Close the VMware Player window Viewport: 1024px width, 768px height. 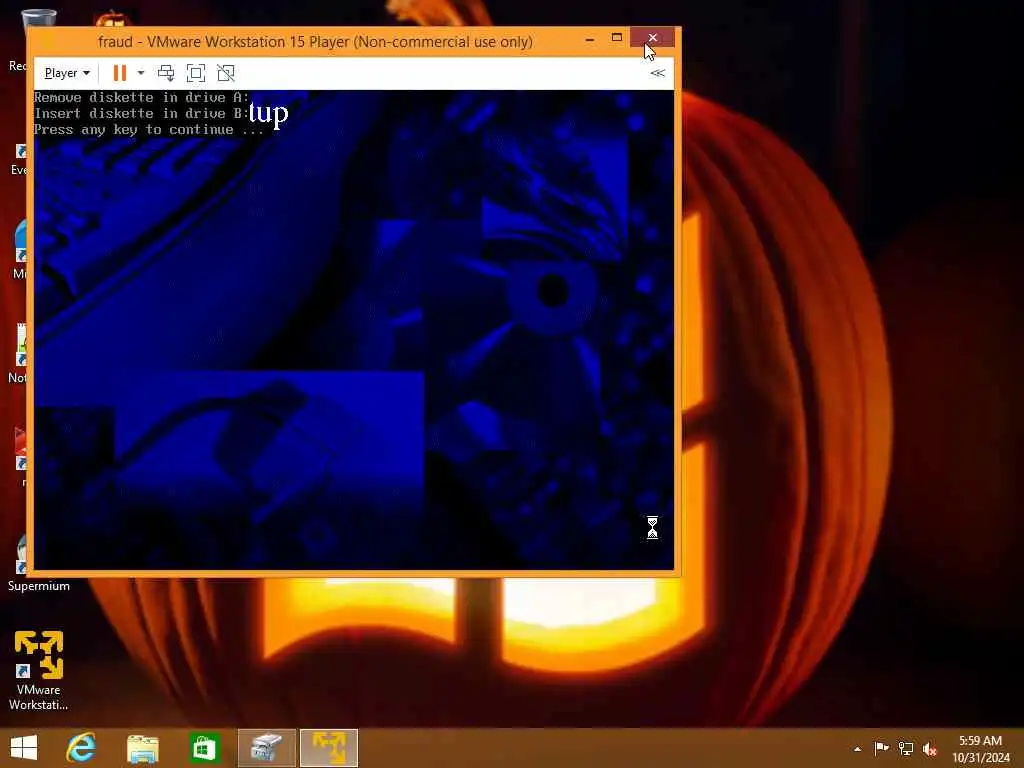pyautogui.click(x=652, y=38)
